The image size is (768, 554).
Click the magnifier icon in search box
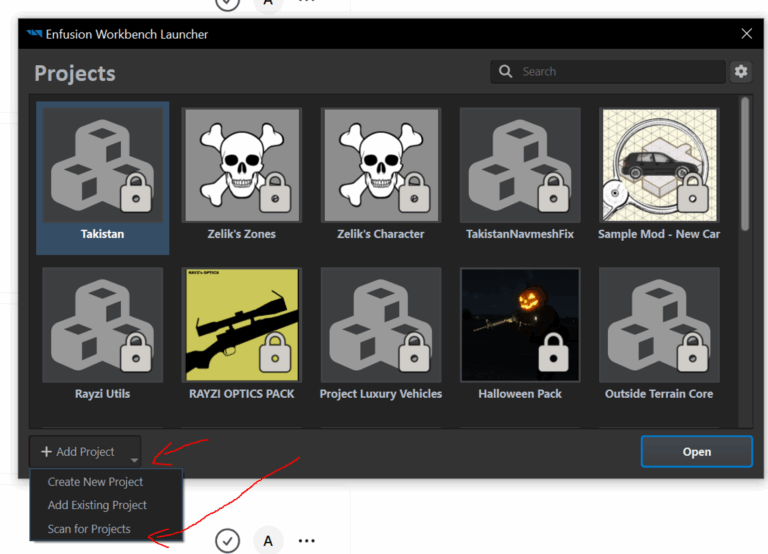click(x=506, y=72)
